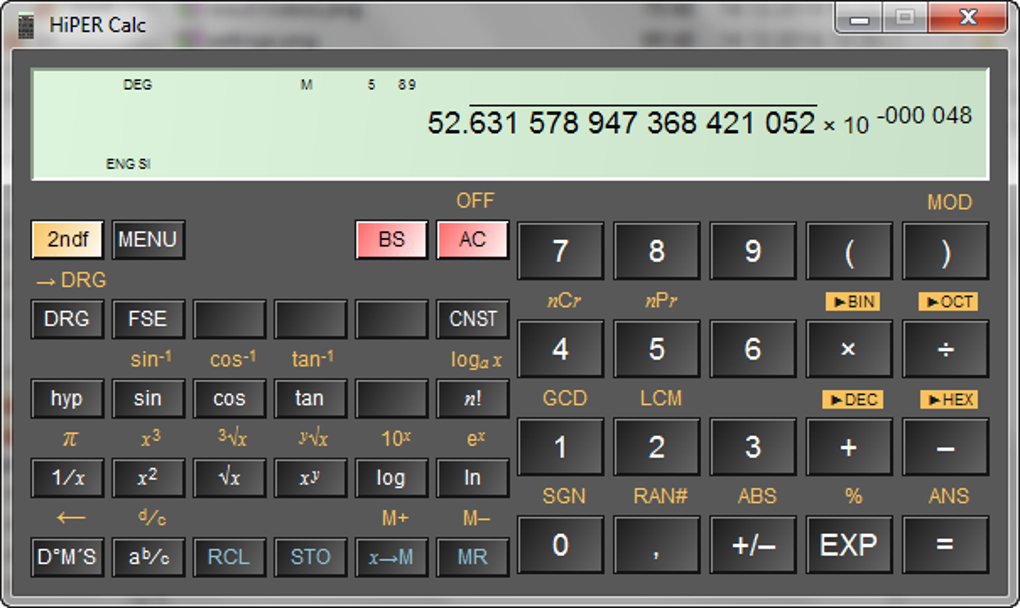This screenshot has width=1020, height=608.
Task: Click the log key
Action: coord(392,478)
